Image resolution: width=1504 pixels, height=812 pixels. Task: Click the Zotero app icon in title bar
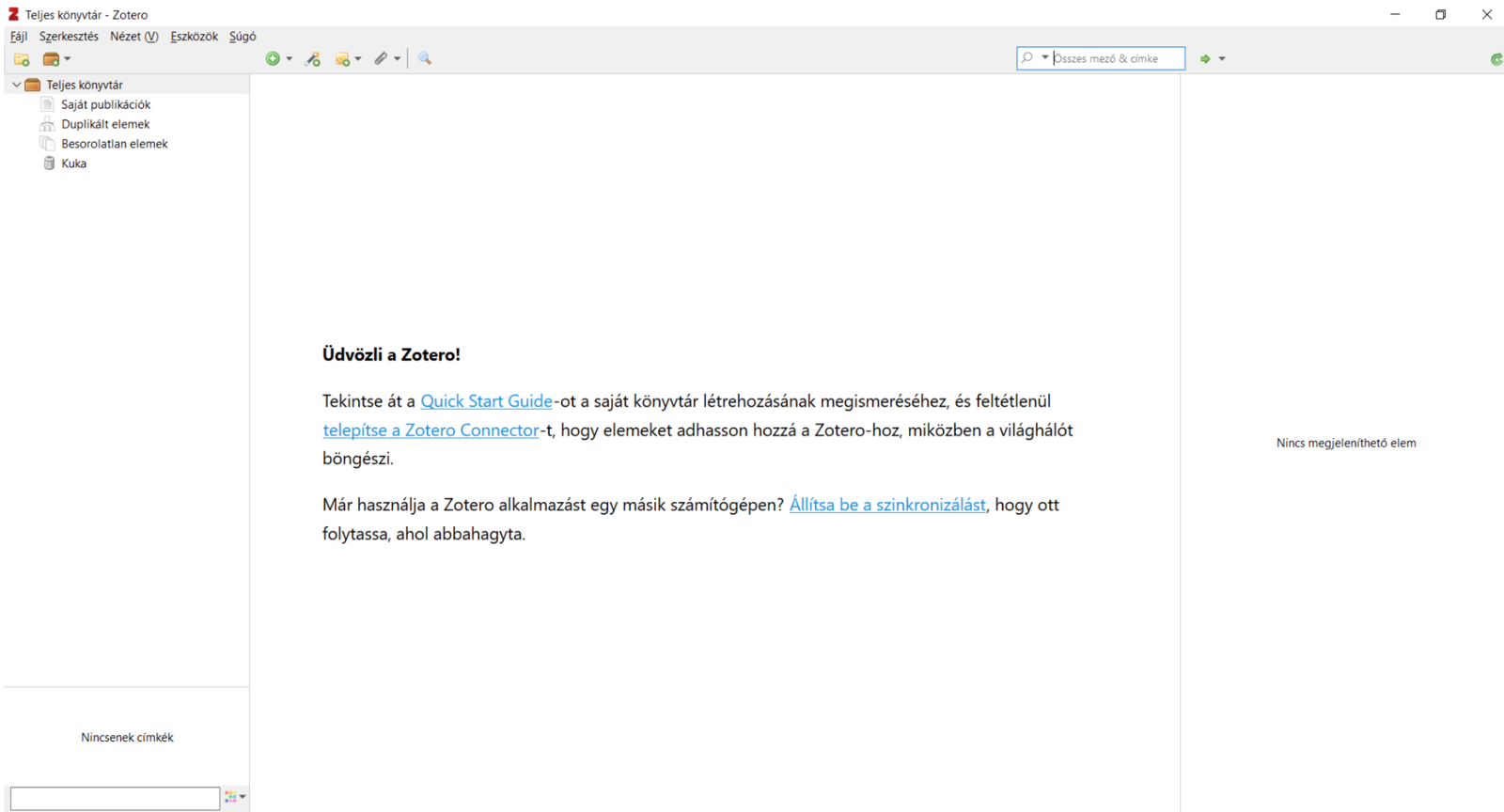13,14
